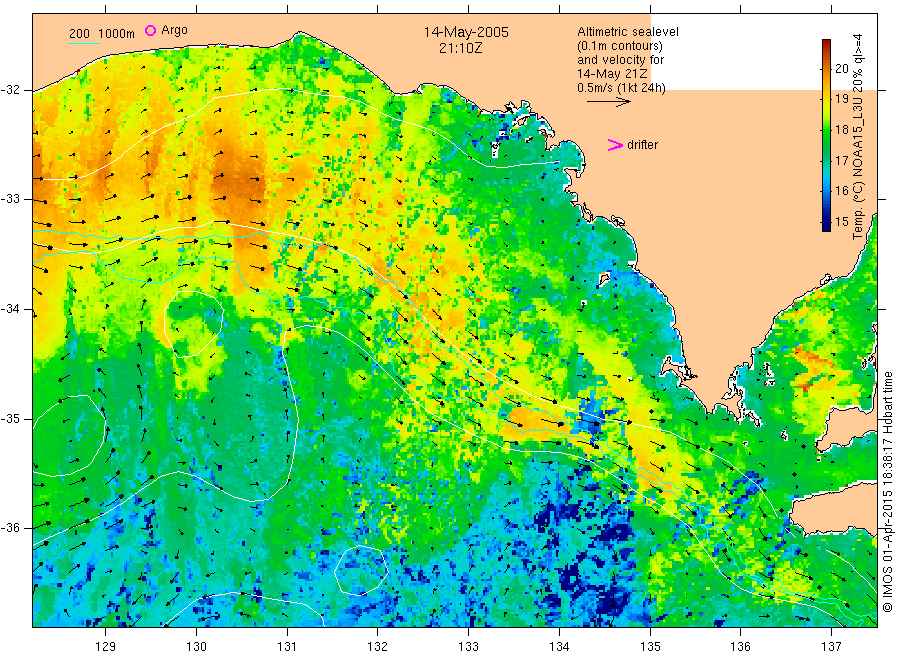Click the '14-May 21Z' caption line
Image resolution: width=900 pixels, height=660 pixels.
click(x=612, y=74)
